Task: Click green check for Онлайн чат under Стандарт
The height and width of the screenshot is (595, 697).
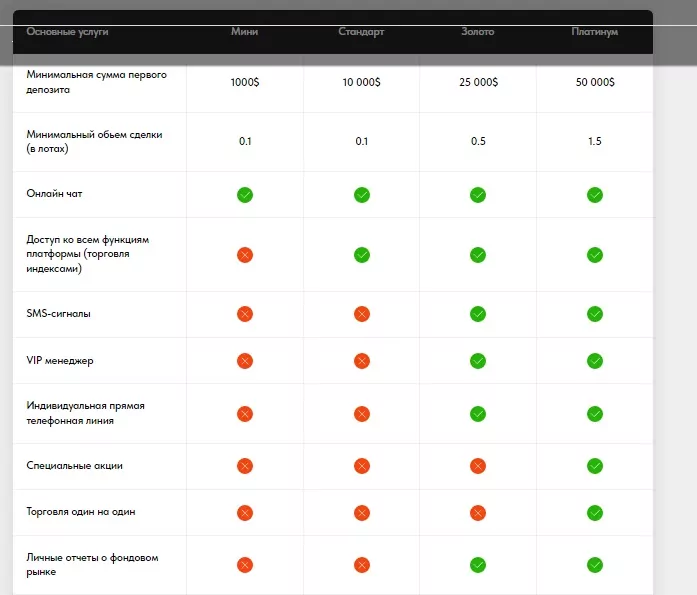Action: 362,195
